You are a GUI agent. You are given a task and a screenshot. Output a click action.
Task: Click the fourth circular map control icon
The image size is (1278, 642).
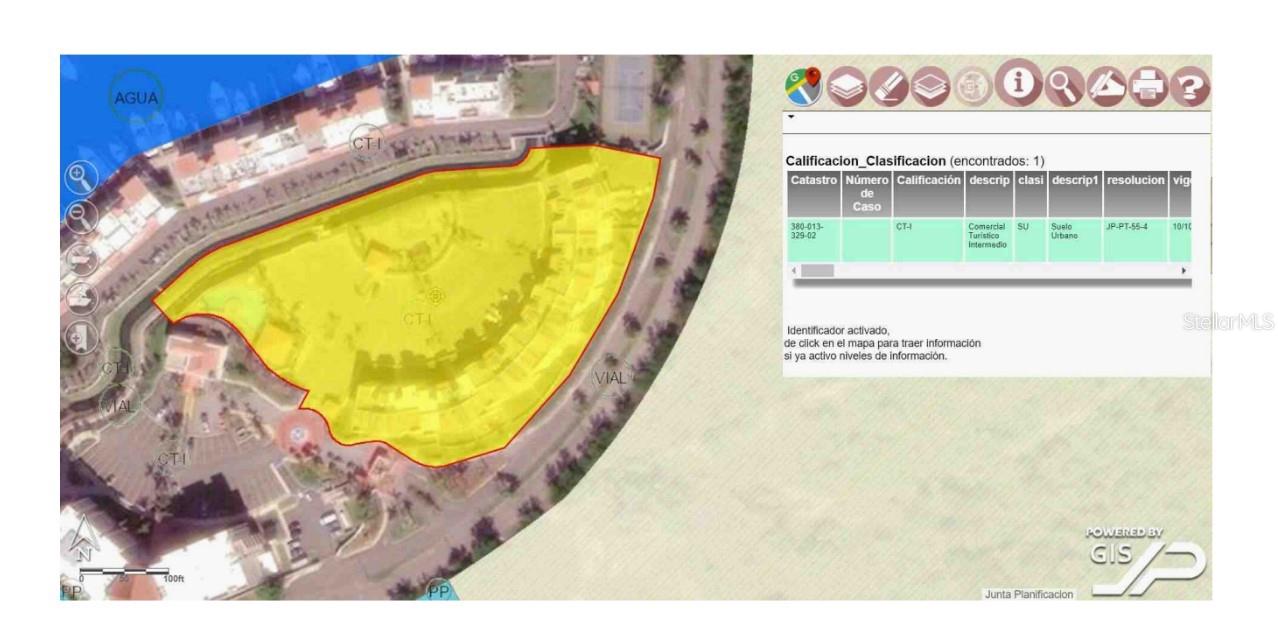coord(81,297)
